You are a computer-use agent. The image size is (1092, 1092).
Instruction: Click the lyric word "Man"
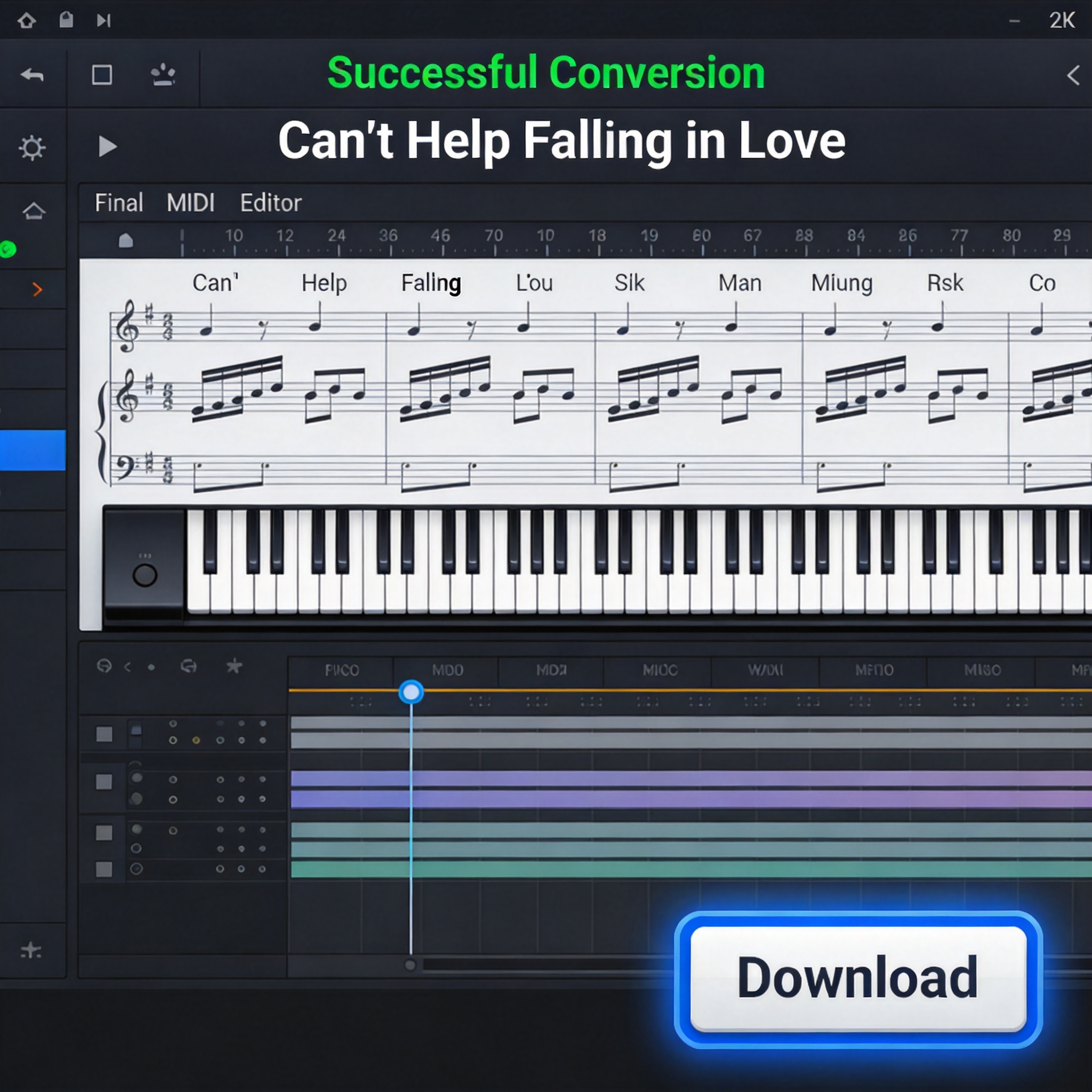740,283
